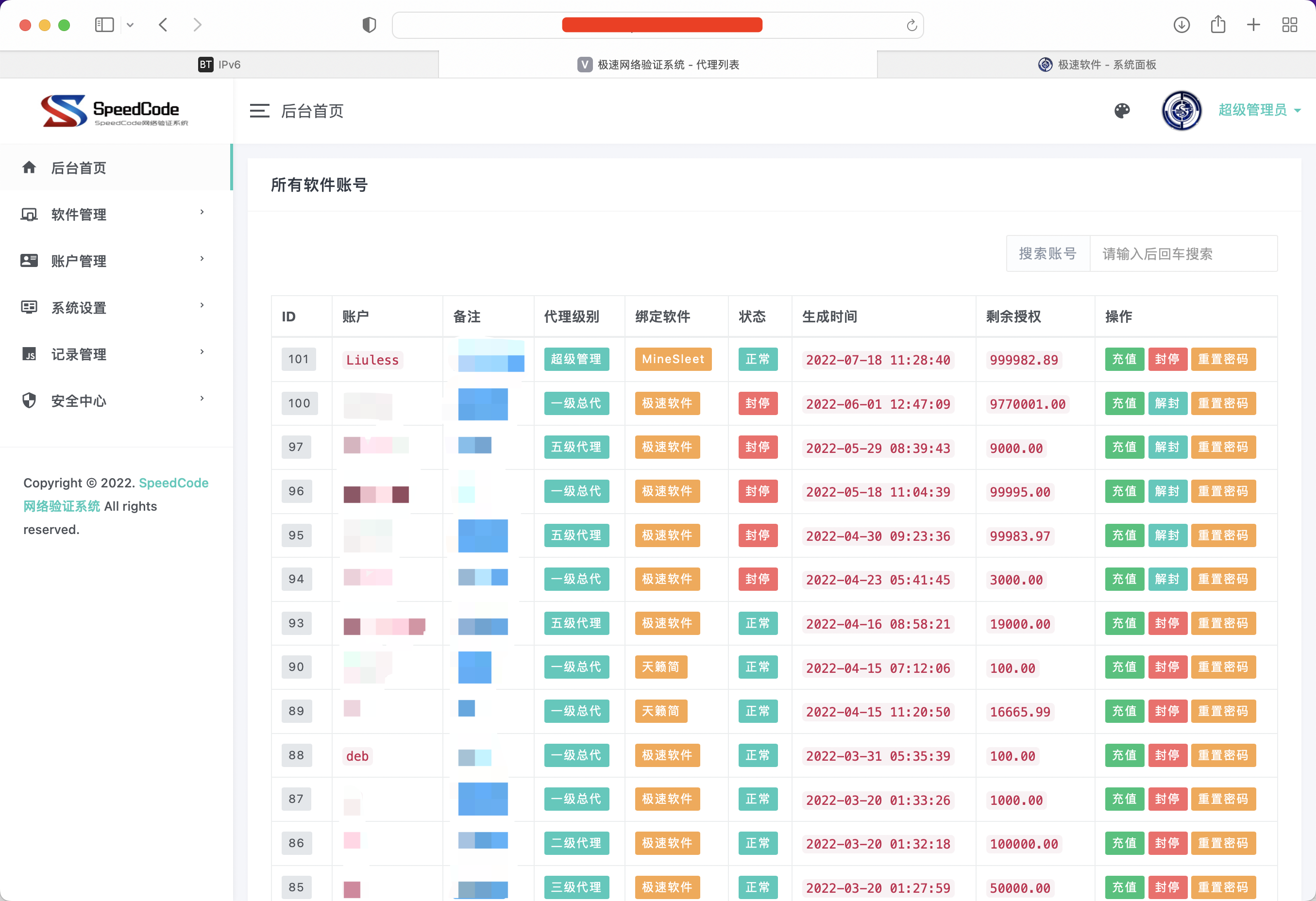1316x901 pixels.
Task: Click 封停 for account ID 86
Action: pyautogui.click(x=1167, y=843)
